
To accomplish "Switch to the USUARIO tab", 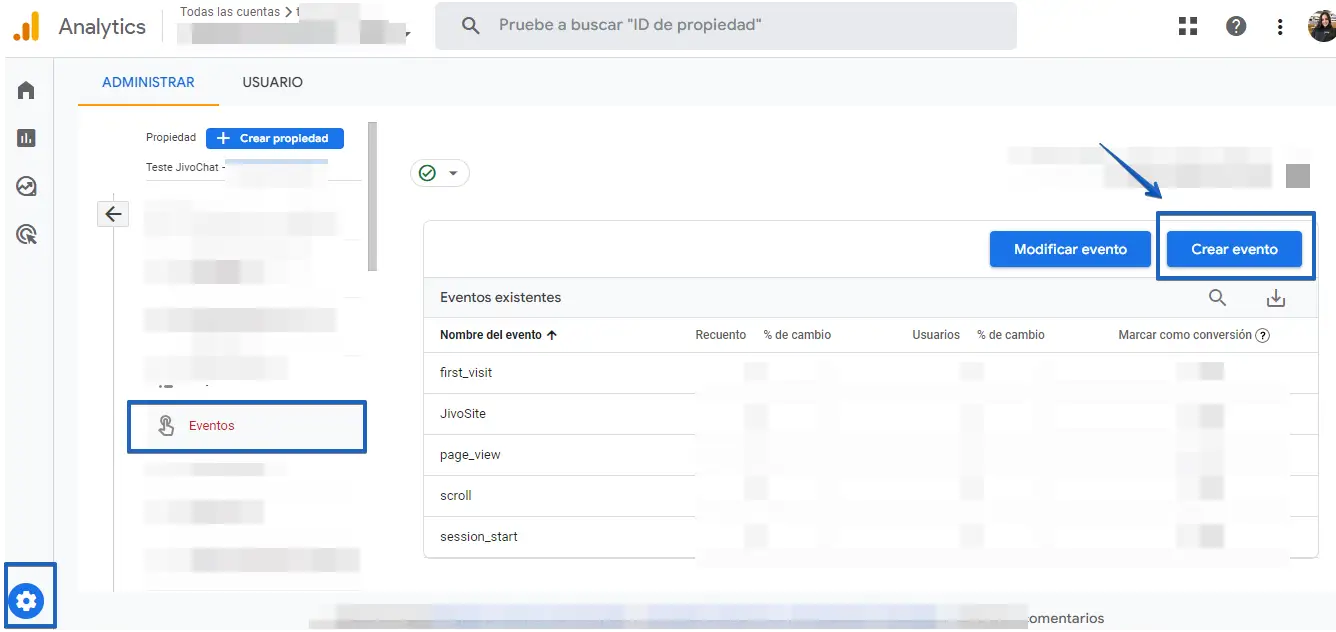I will (272, 82).
